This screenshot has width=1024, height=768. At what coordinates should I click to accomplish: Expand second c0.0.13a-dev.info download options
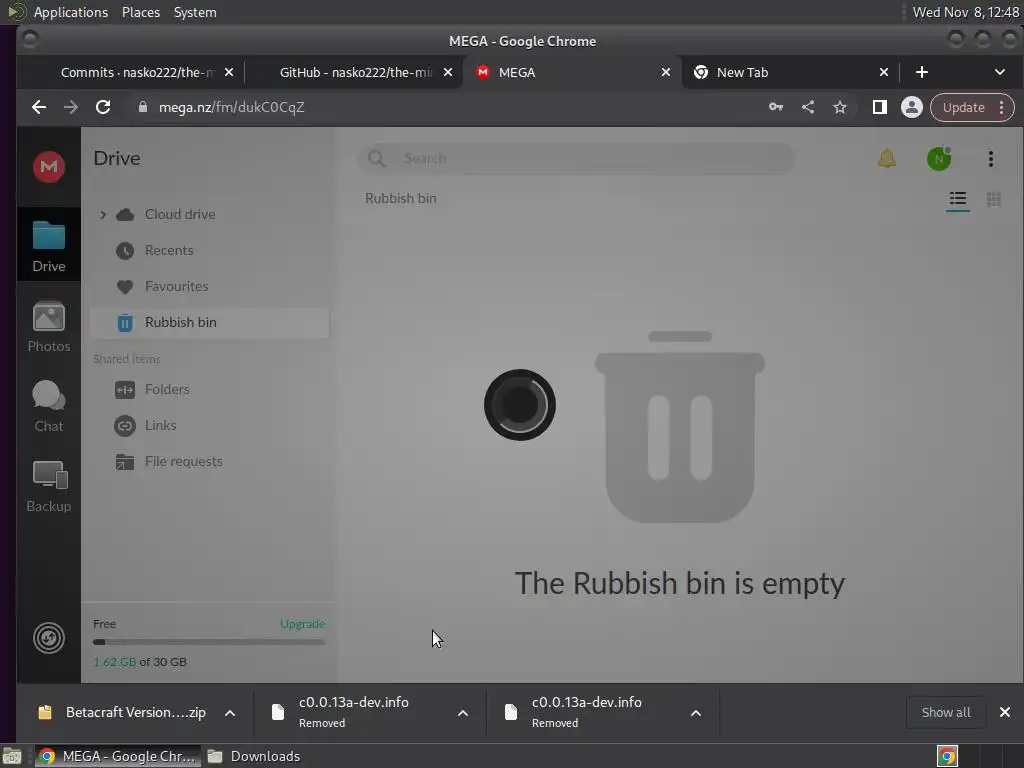point(696,713)
